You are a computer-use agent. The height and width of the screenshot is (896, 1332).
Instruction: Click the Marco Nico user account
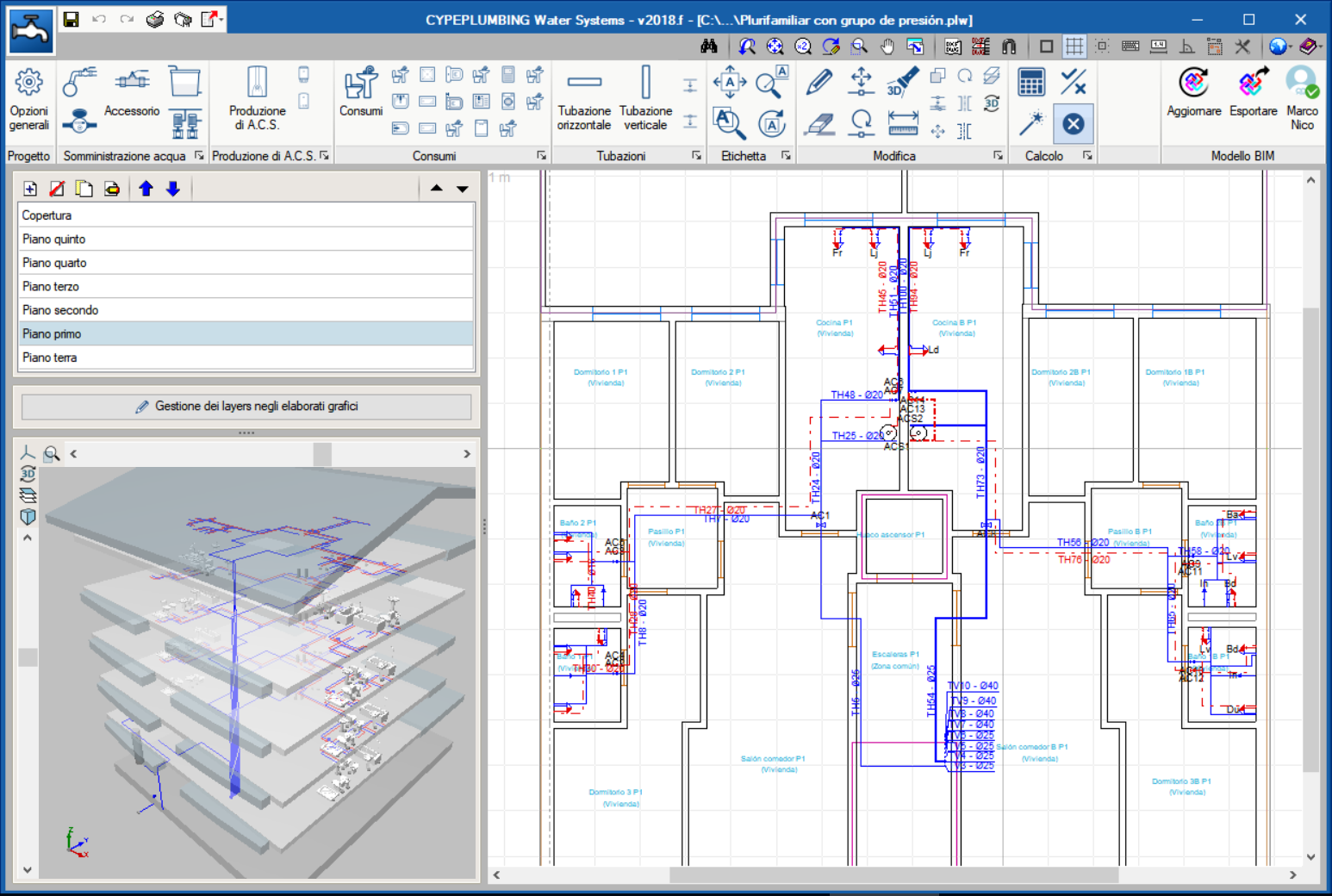1302,100
